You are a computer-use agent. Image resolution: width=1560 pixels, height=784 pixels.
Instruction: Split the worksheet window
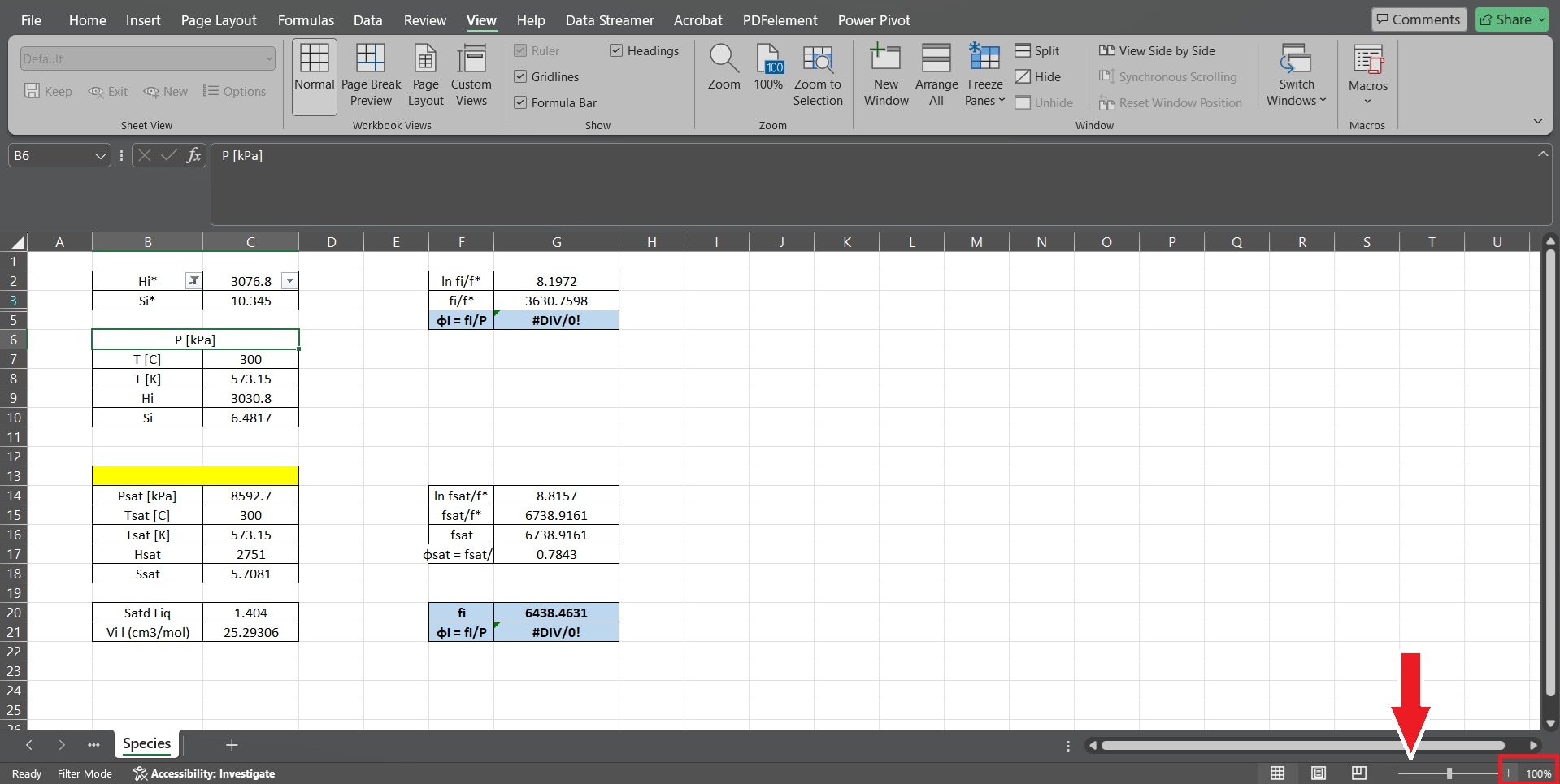point(1037,51)
